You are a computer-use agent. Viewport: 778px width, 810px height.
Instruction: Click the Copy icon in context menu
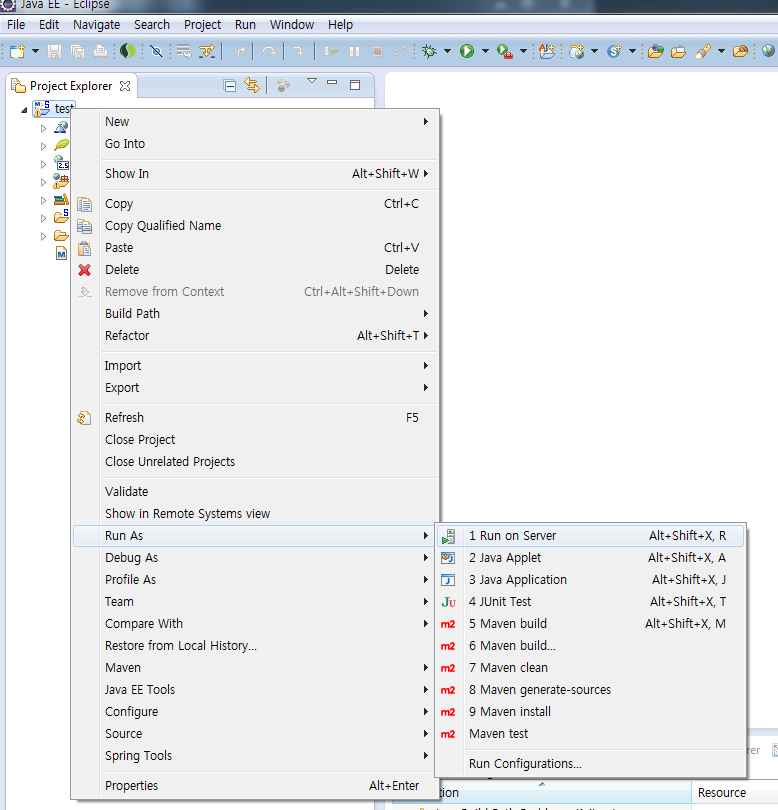click(x=85, y=205)
